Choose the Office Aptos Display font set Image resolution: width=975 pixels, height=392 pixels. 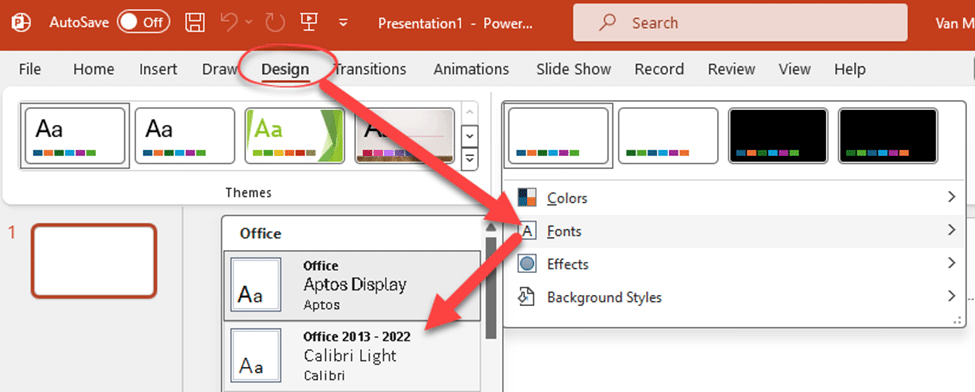[x=352, y=286]
